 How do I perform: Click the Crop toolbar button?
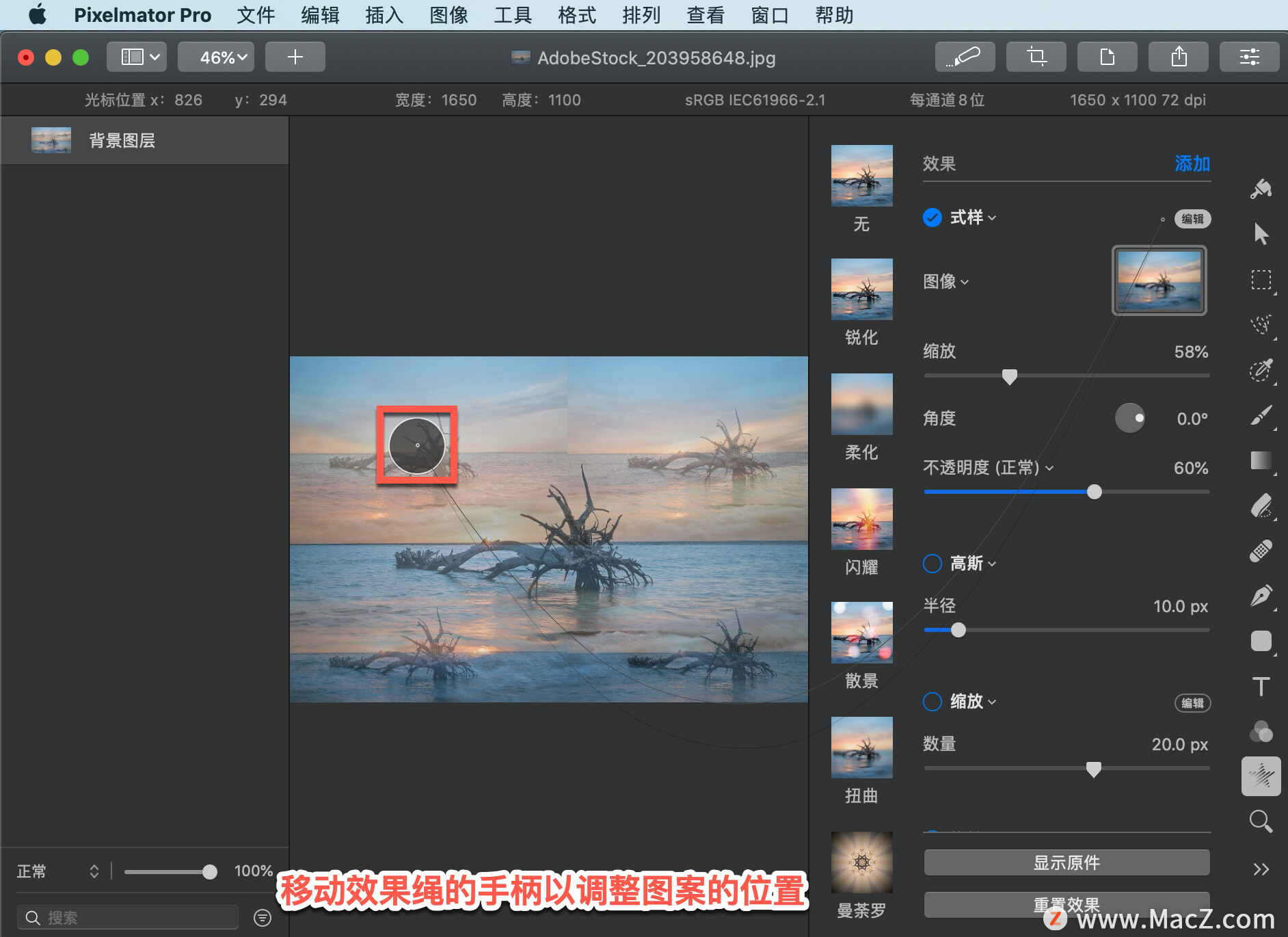coord(1036,57)
